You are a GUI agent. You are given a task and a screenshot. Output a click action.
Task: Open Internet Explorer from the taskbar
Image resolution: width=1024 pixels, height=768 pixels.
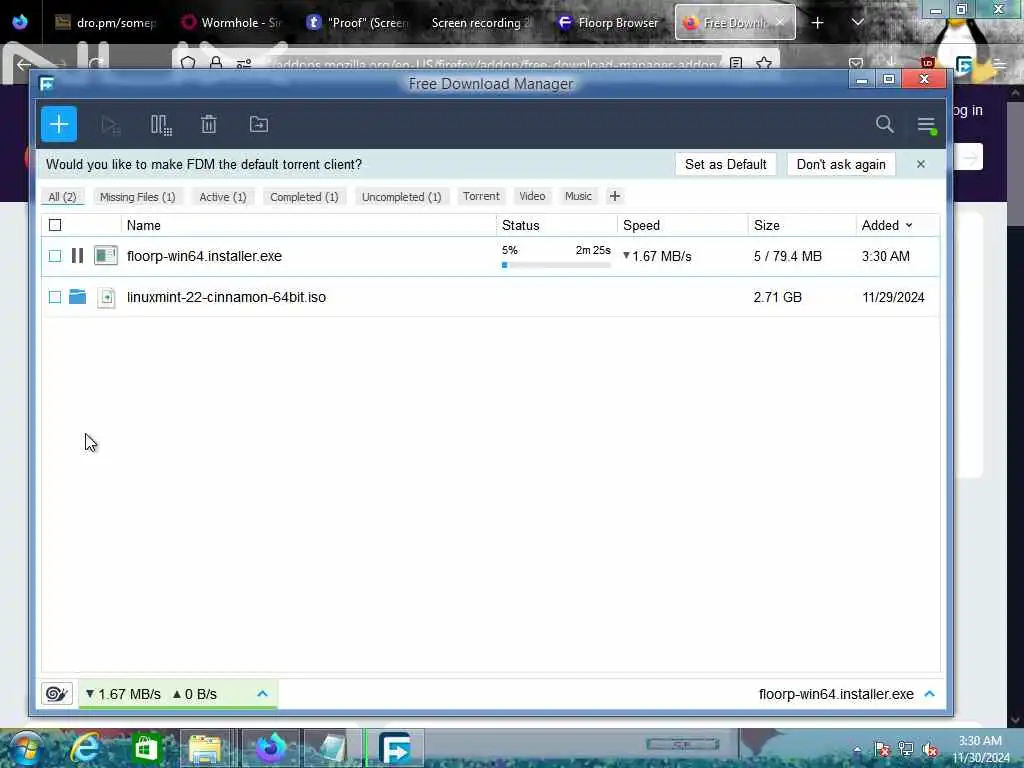86,748
